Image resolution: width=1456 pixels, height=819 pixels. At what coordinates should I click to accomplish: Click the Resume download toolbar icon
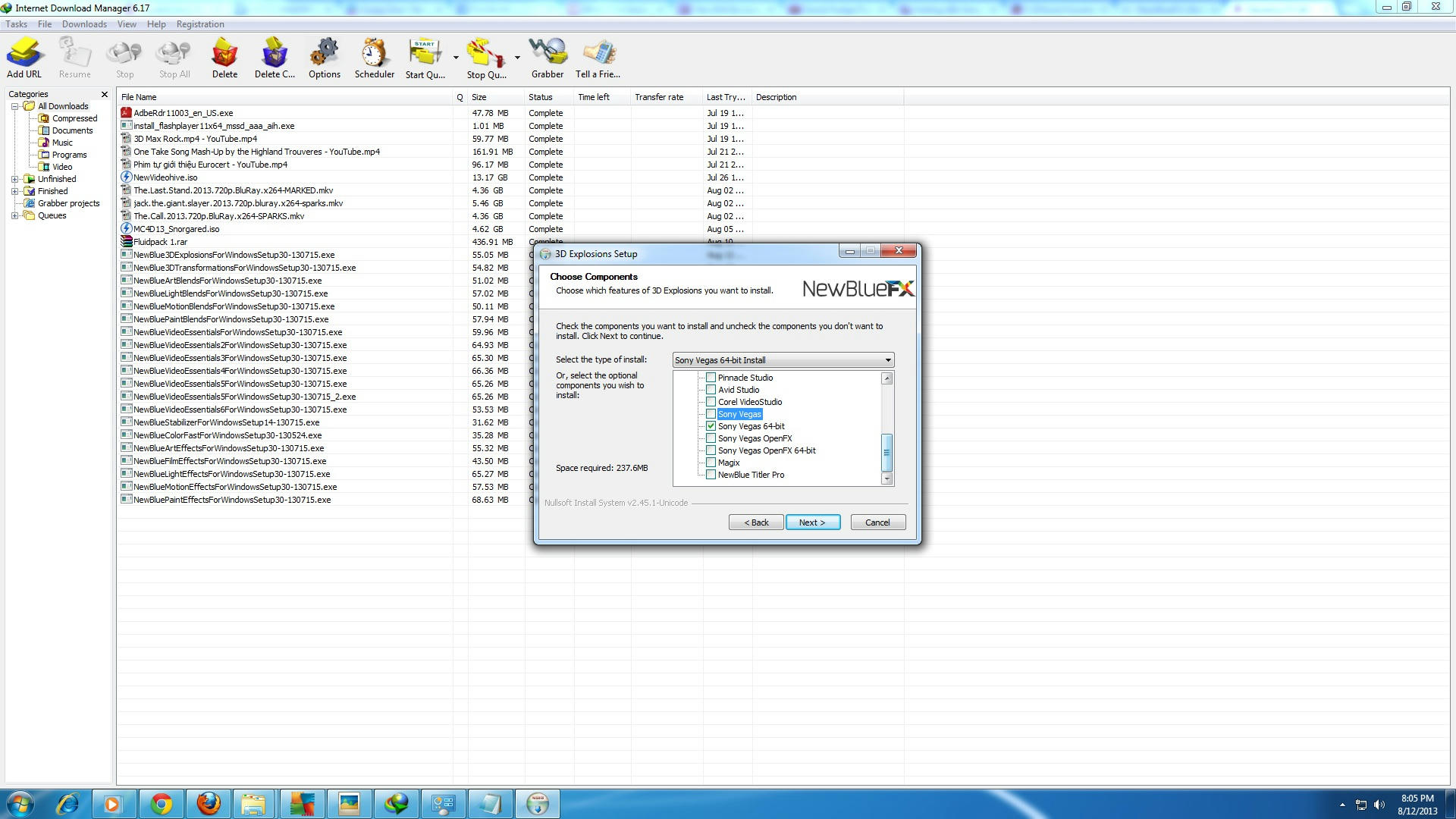(x=74, y=58)
